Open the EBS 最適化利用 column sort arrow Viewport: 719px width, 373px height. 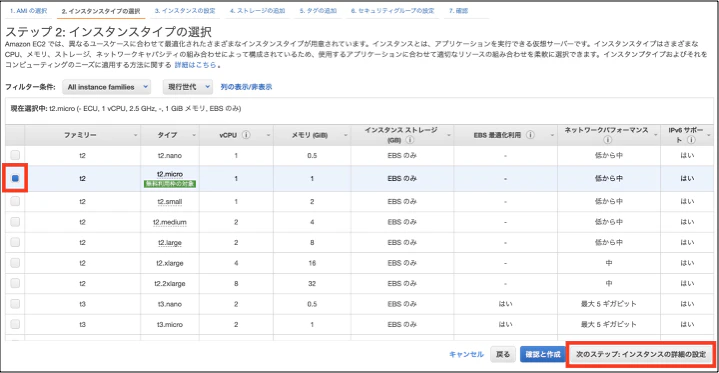tap(552, 135)
